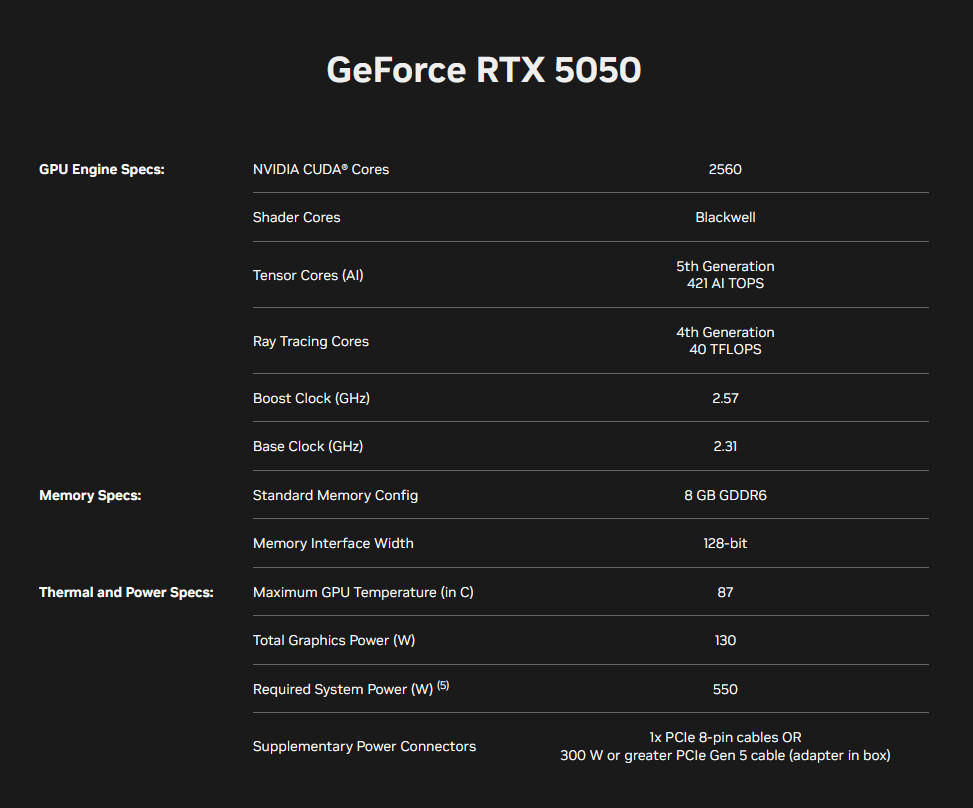
Task: Click the Blackwell shader value
Action: click(725, 217)
